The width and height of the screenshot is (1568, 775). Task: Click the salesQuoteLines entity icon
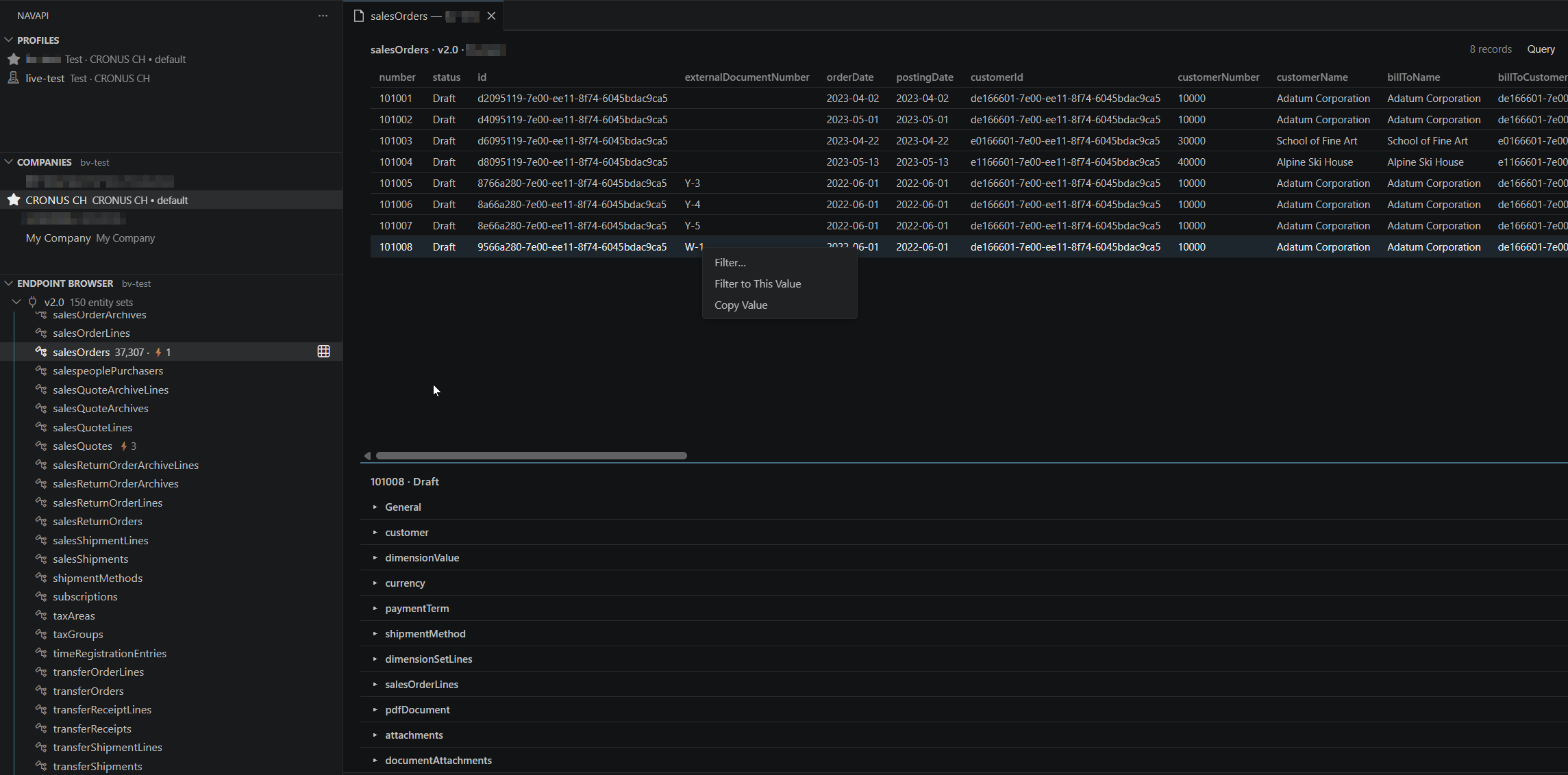coord(41,427)
